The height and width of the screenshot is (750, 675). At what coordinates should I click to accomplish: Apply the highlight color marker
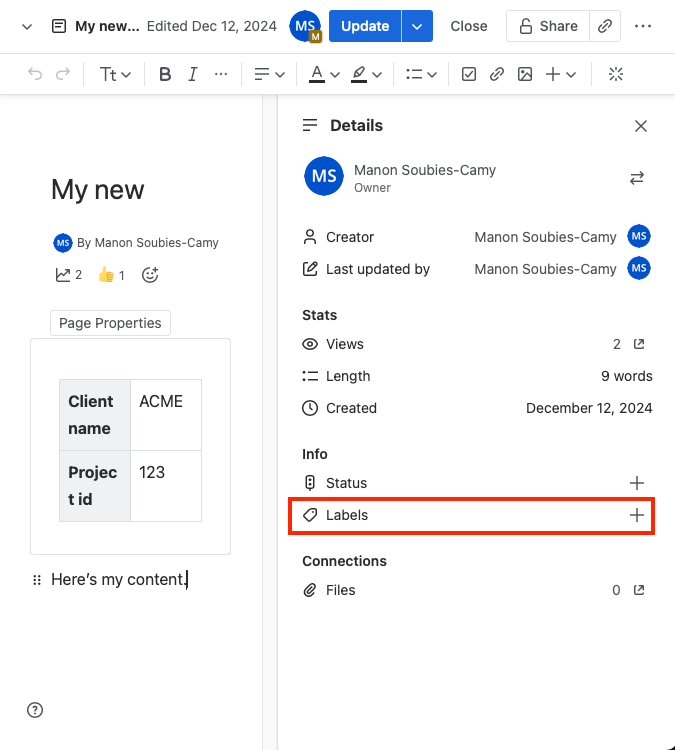pos(359,74)
